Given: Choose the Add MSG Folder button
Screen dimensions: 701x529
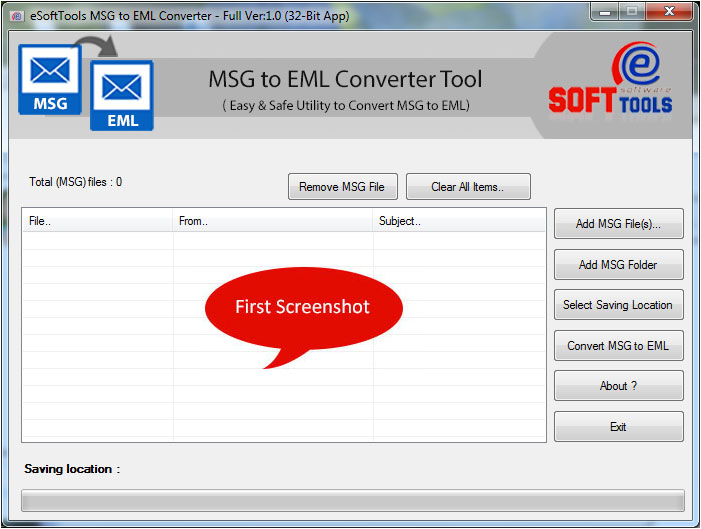Looking at the screenshot, I should [x=618, y=265].
